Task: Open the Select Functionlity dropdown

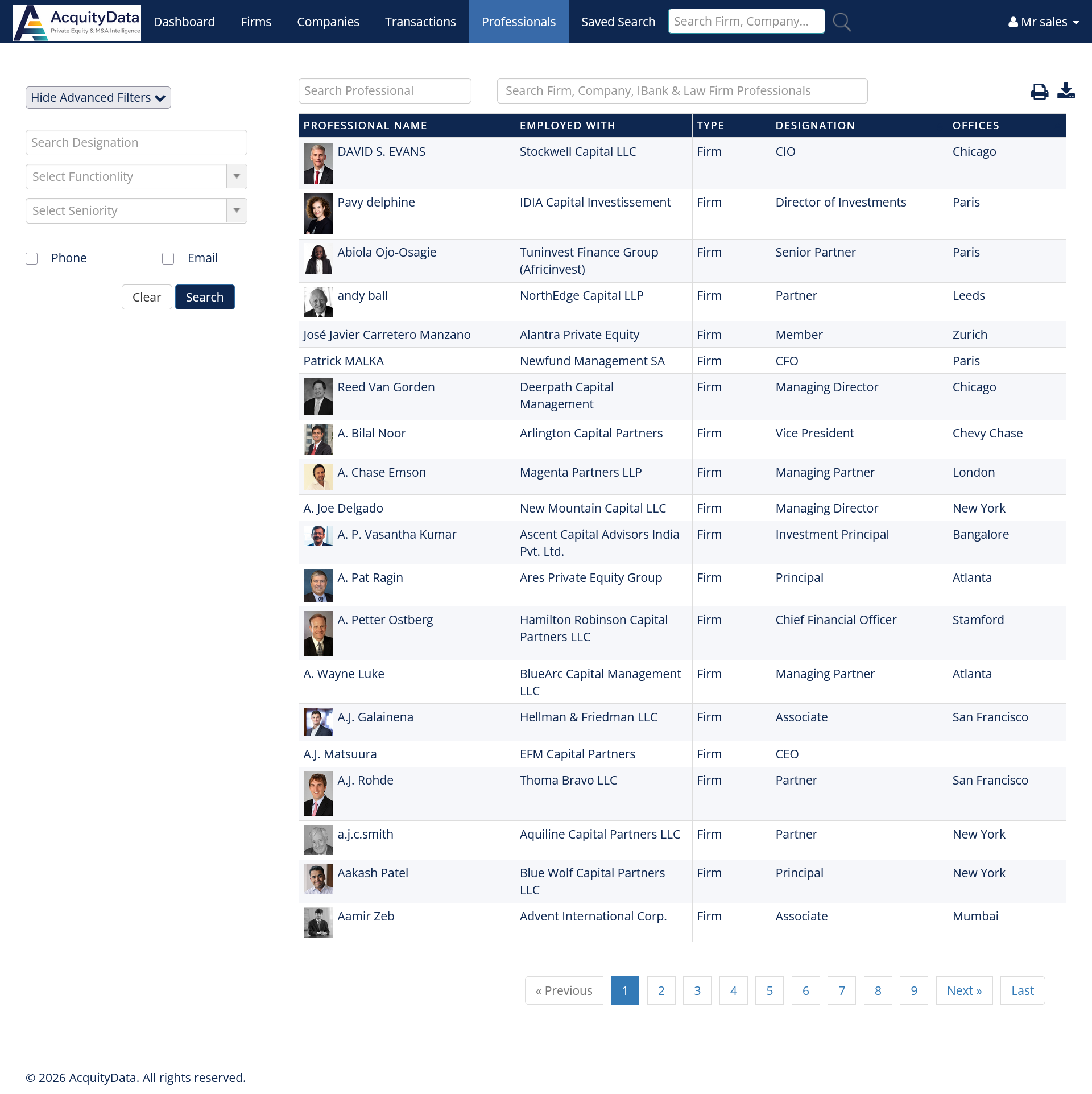Action: tap(136, 177)
